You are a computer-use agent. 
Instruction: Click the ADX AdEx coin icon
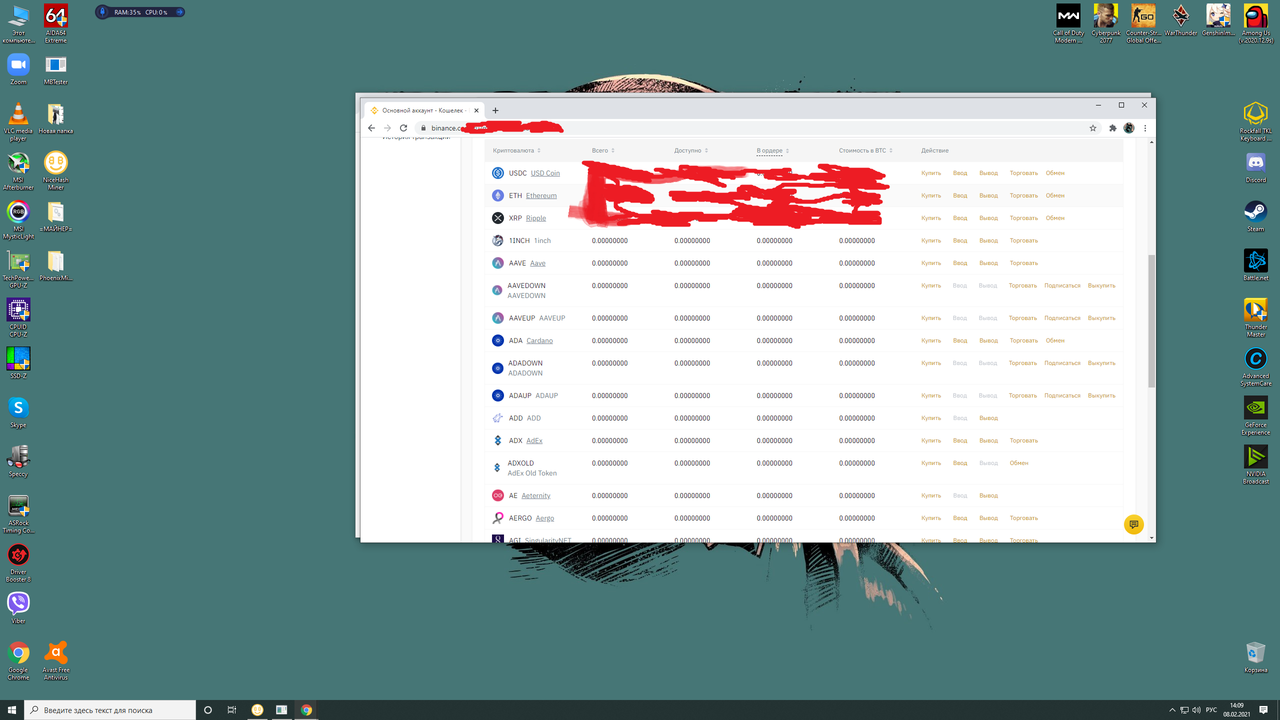(x=498, y=441)
